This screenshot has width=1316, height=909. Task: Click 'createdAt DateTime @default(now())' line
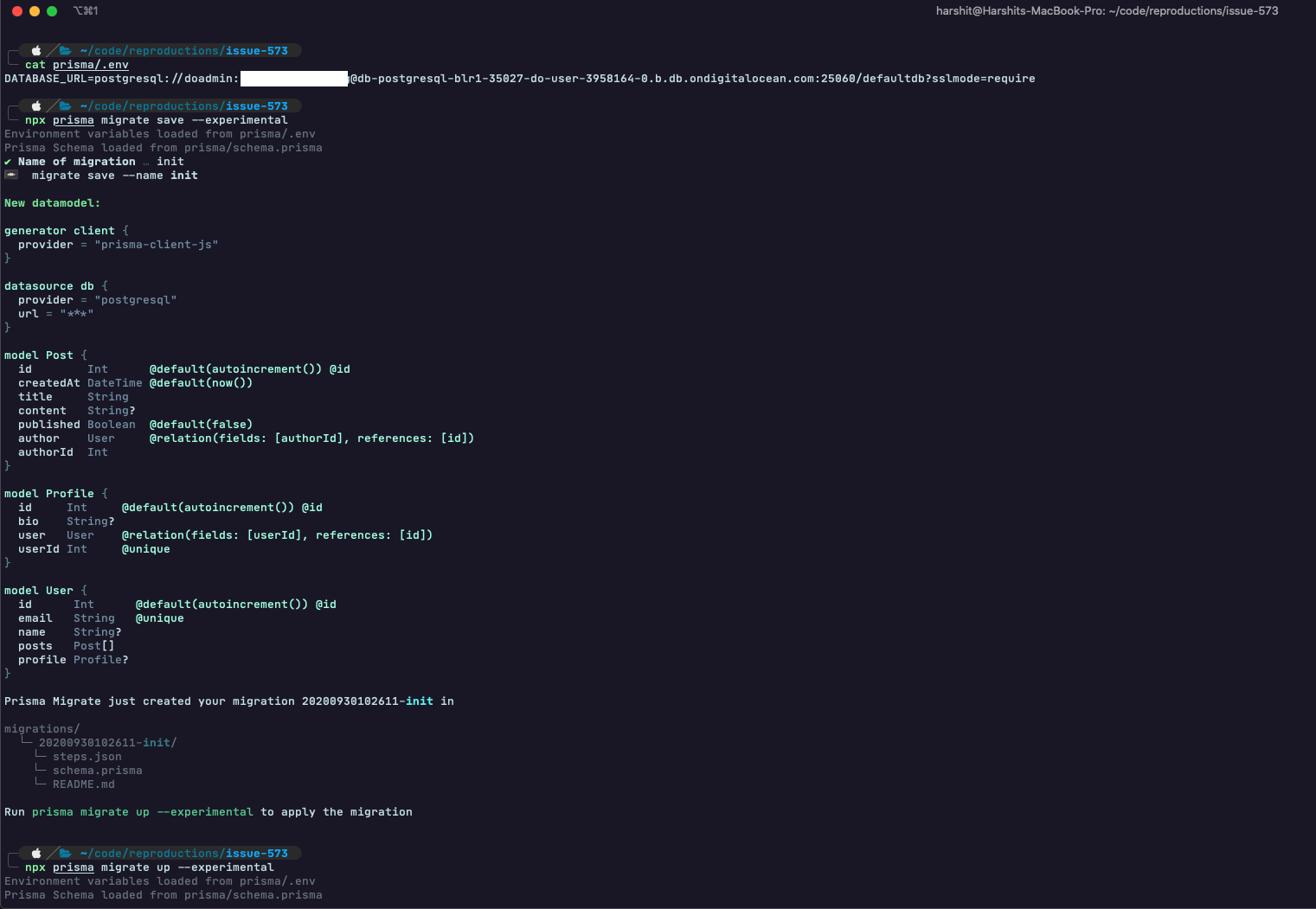pyautogui.click(x=135, y=383)
